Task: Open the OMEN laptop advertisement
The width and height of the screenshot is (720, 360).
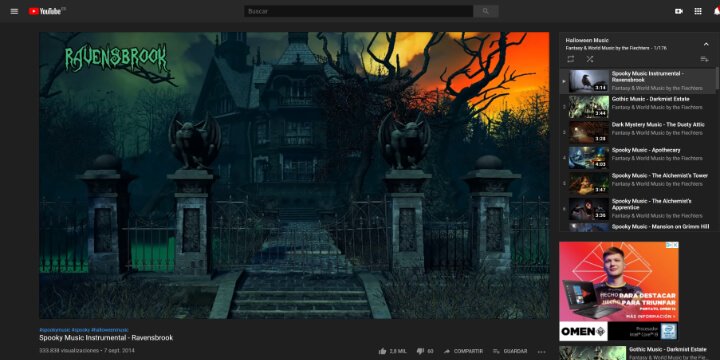Action: [619, 291]
